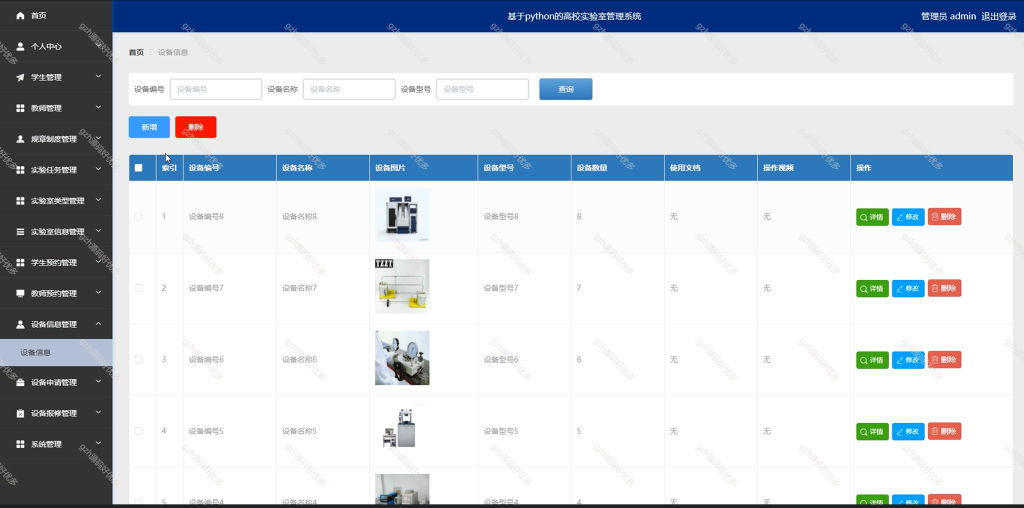Click the paper-plane icon for 学生管理
The image size is (1024, 508).
pos(20,77)
